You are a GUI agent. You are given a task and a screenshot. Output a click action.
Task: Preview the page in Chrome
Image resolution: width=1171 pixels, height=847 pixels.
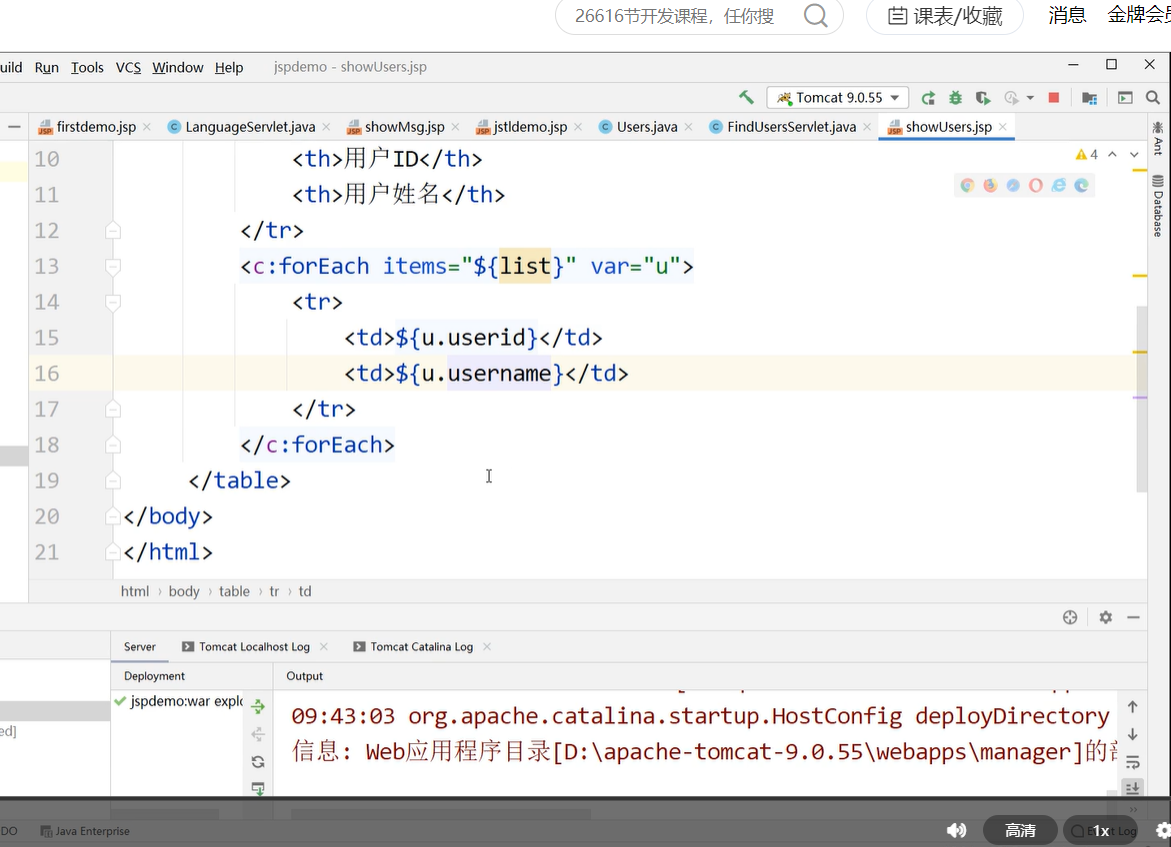(x=967, y=185)
